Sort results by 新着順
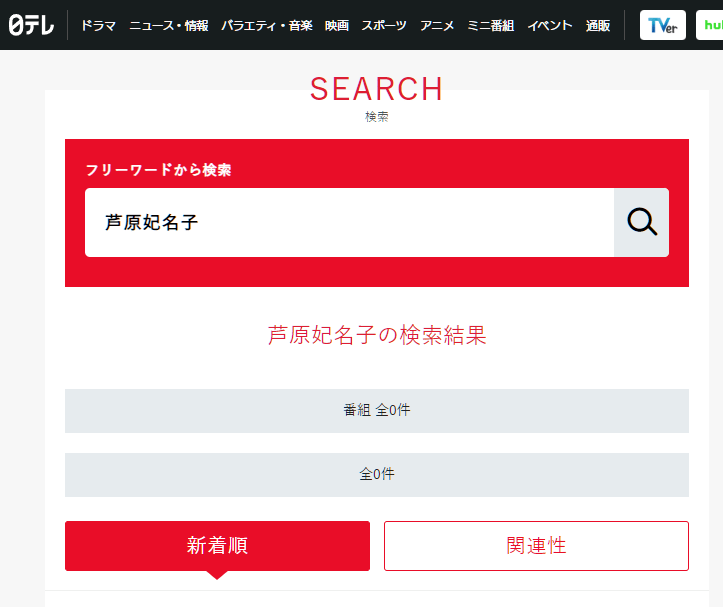This screenshot has height=607, width=723. 217,546
